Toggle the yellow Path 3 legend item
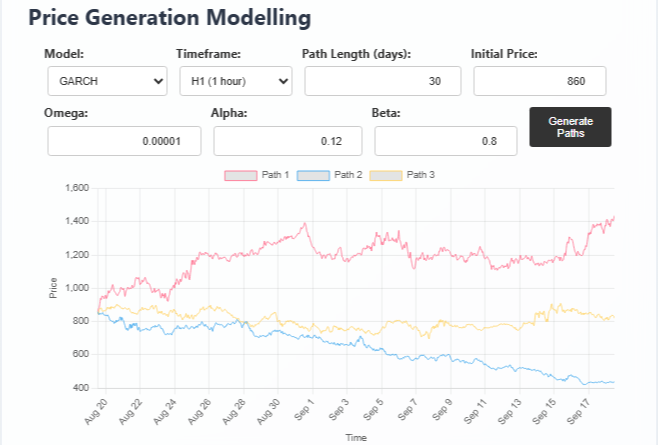 386,175
